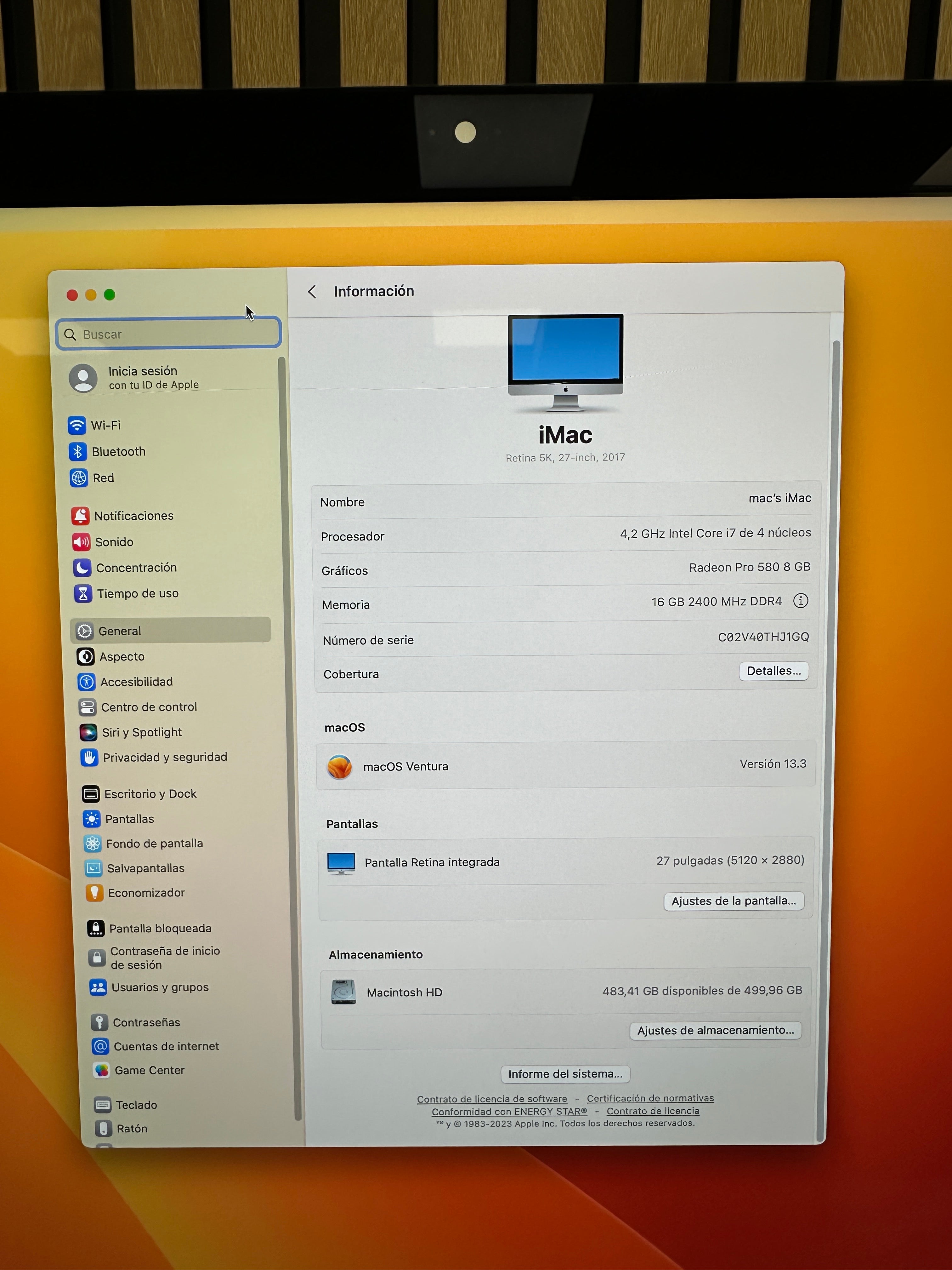Click the Buscar search field
This screenshot has width=952, height=1270.
pos(168,334)
